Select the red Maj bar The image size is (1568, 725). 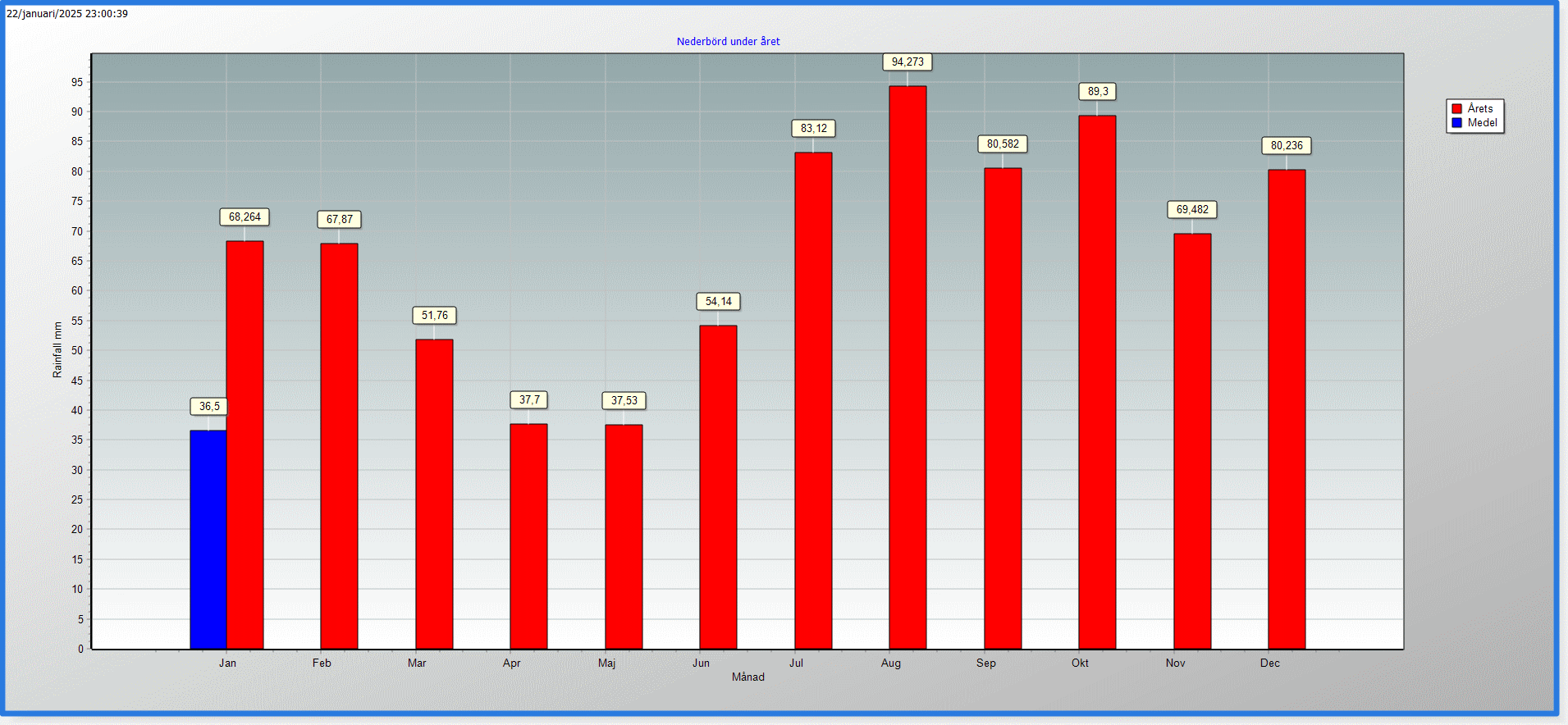[x=624, y=536]
